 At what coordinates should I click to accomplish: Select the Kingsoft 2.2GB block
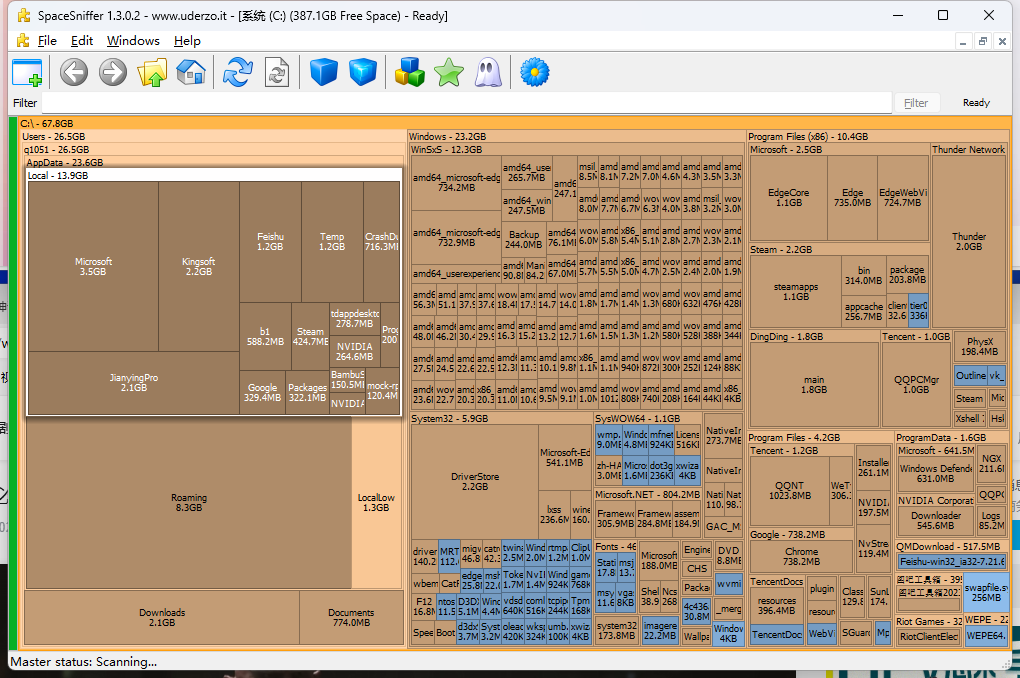[x=198, y=267]
